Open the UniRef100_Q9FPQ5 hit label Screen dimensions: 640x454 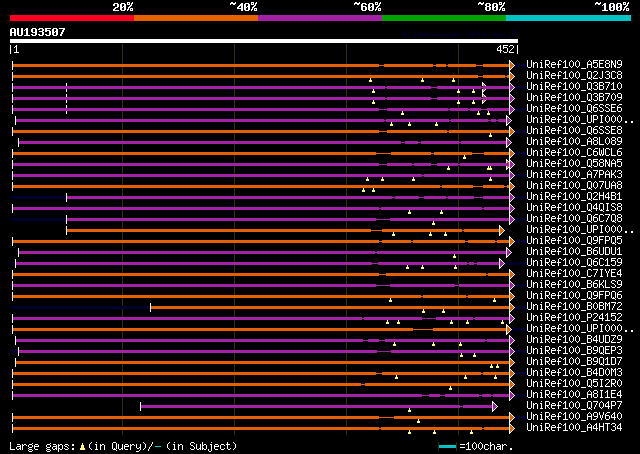pyautogui.click(x=574, y=240)
